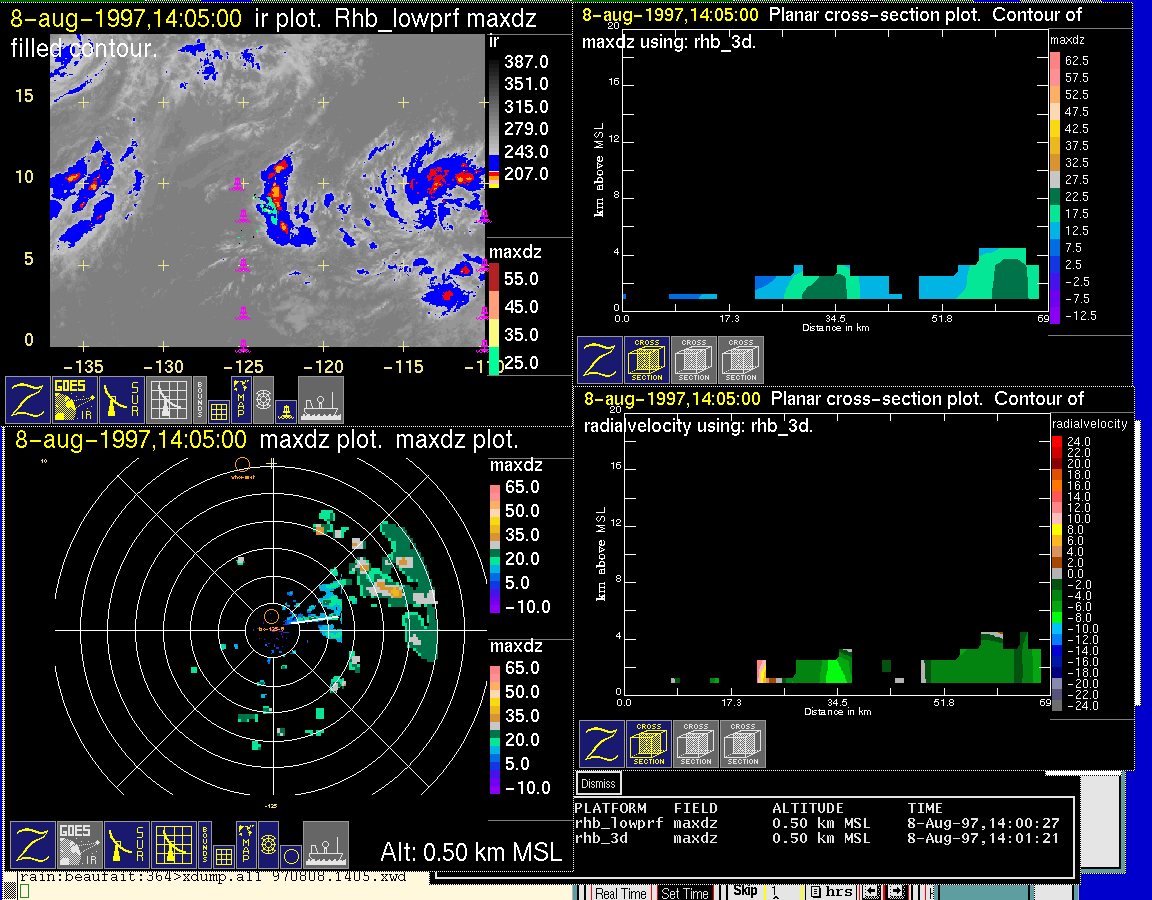Screen dimensions: 1152x900
Task: Click the GOES IR satellite icon in top panel
Action: [x=76, y=400]
